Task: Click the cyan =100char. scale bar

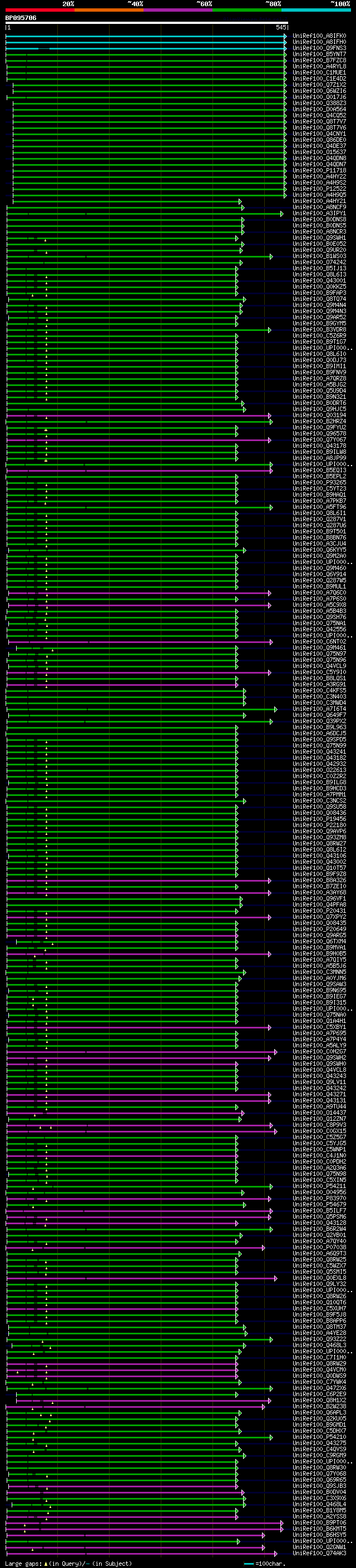Action: 248,1564
